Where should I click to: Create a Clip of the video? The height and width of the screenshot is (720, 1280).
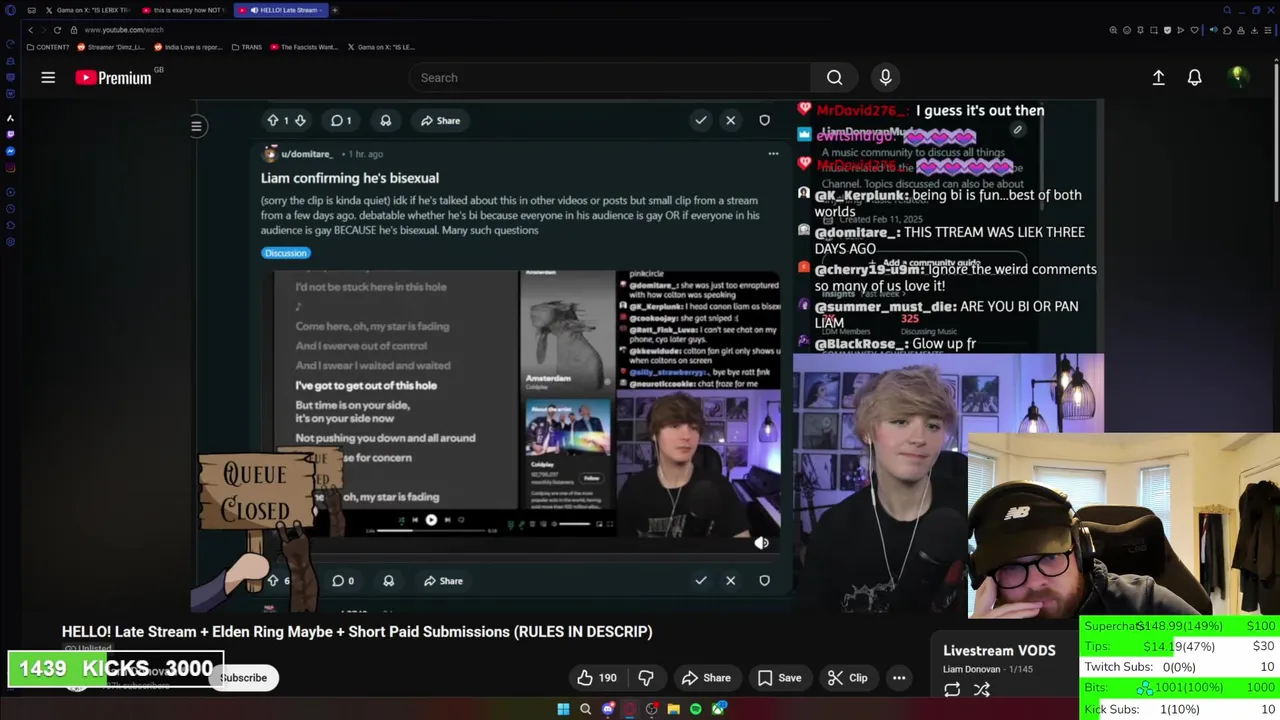[x=848, y=678]
